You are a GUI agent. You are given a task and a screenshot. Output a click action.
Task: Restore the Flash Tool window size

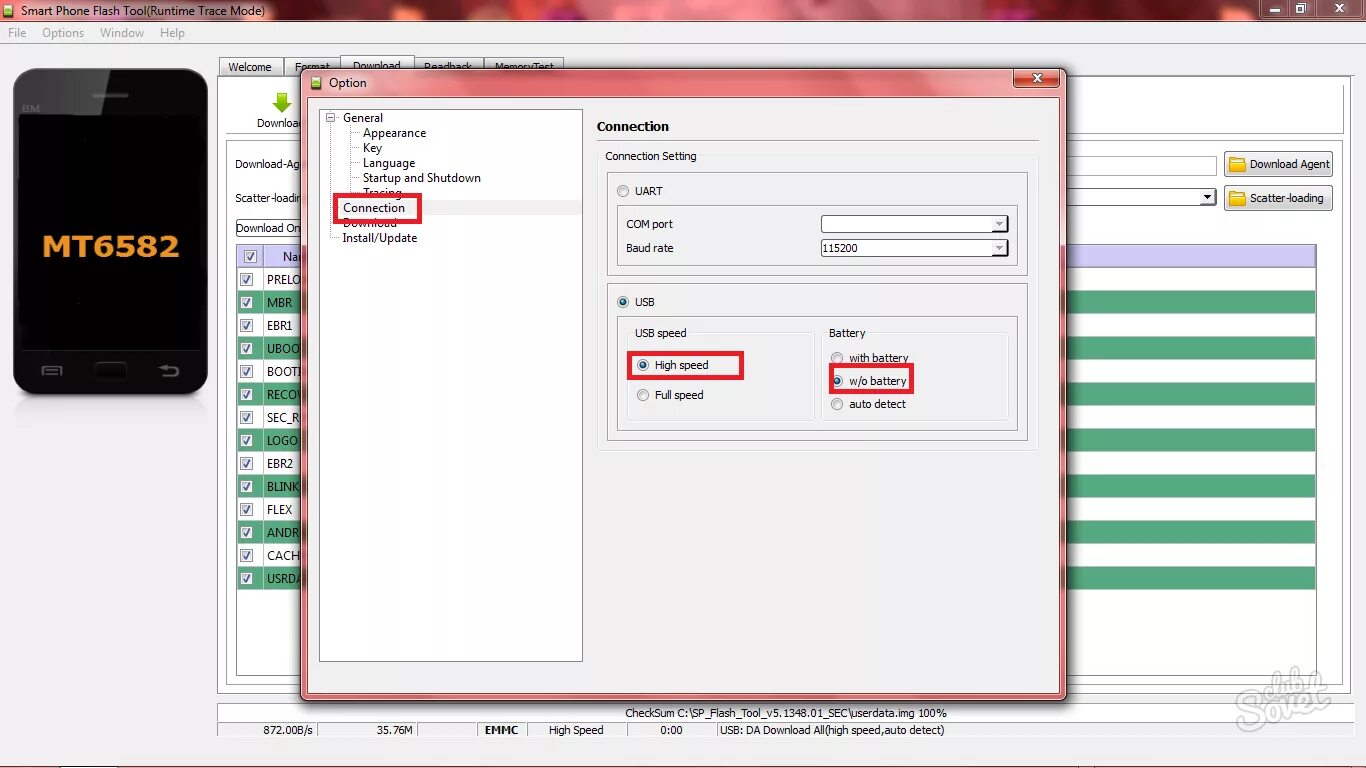1300,8
